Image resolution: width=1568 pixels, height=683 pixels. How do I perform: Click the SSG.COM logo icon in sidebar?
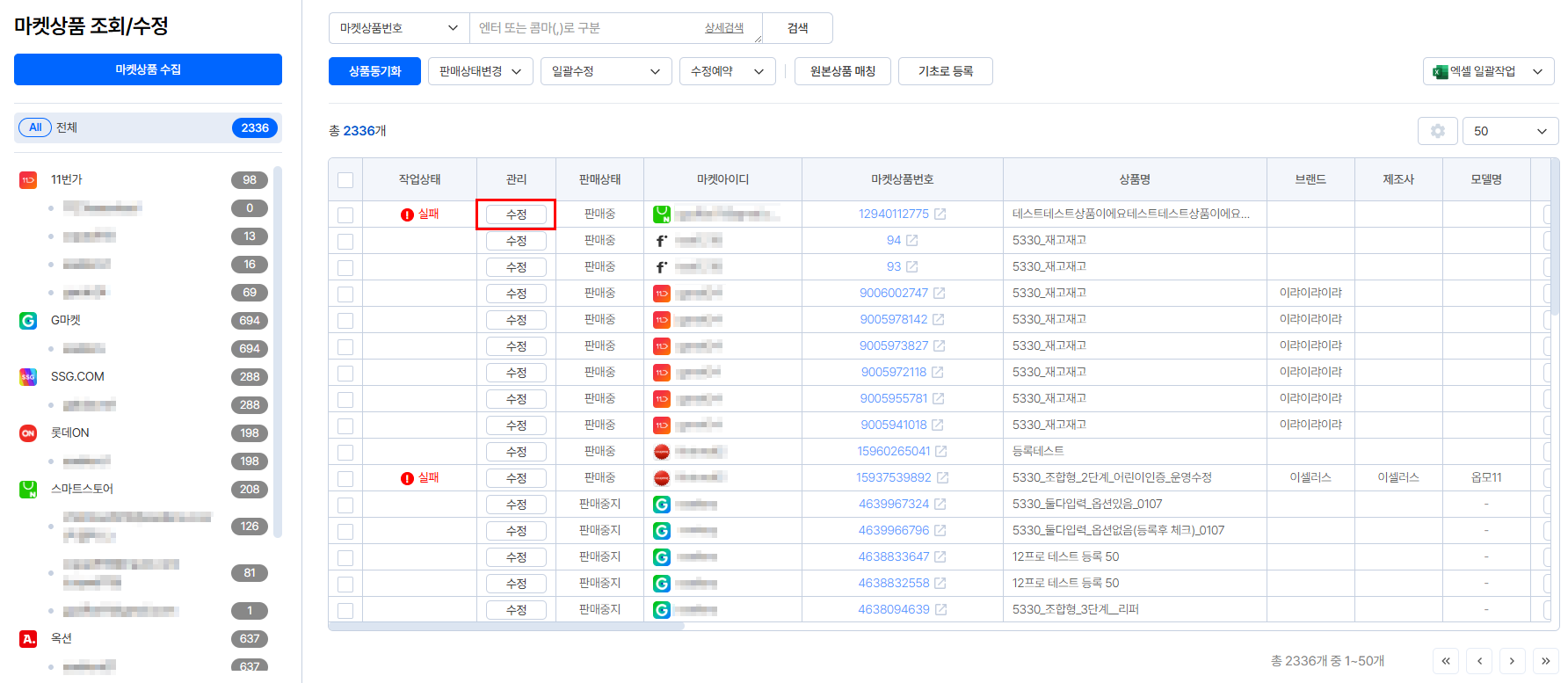click(x=28, y=377)
